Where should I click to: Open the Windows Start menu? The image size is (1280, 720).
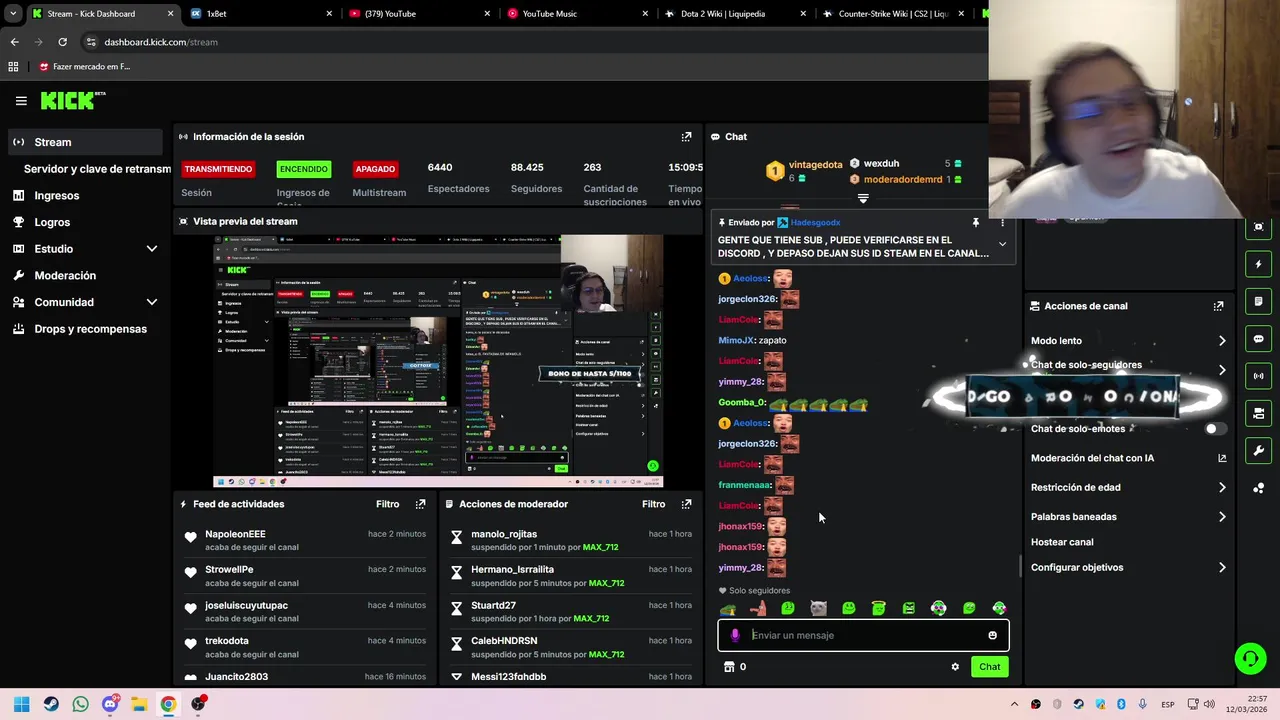click(21, 704)
